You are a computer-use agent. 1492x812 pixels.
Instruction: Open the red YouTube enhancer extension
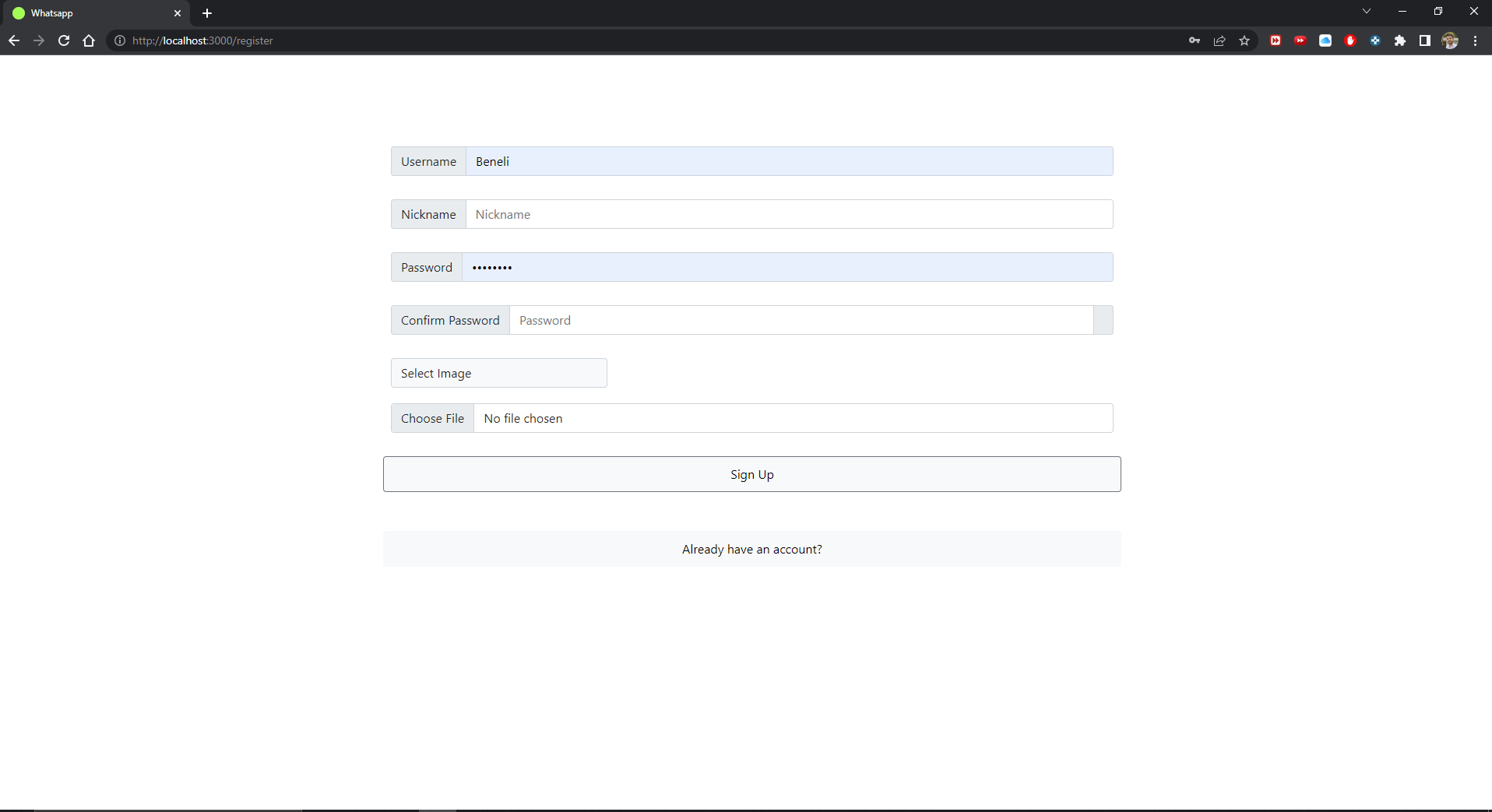[1300, 40]
